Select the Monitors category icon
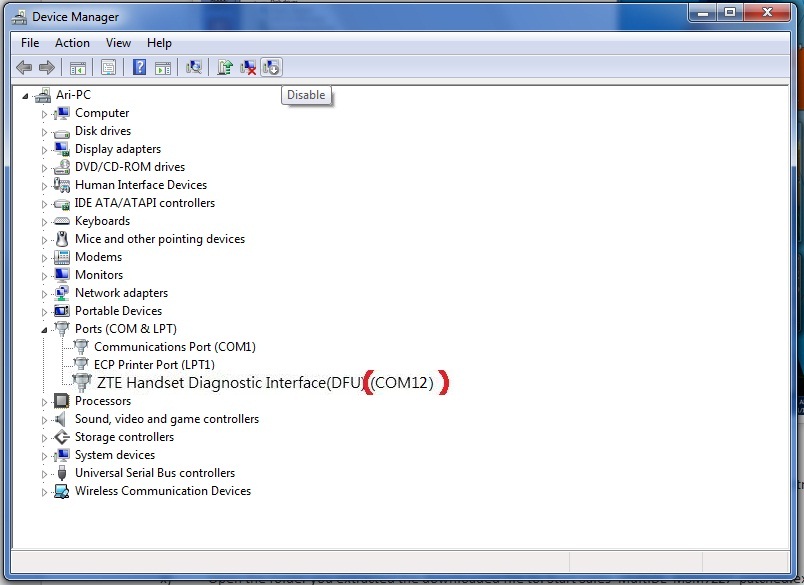The width and height of the screenshot is (804, 585). click(62, 275)
